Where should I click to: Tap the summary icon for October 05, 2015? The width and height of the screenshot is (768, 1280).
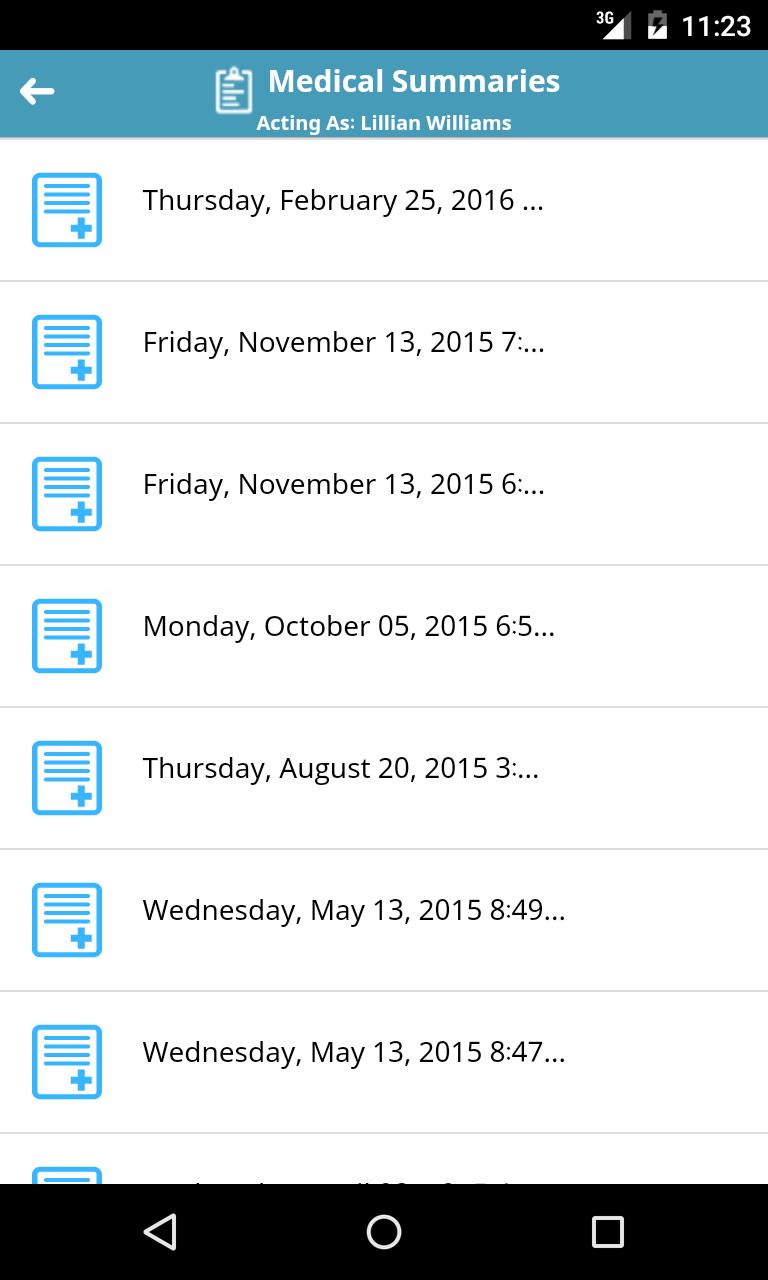[67, 636]
